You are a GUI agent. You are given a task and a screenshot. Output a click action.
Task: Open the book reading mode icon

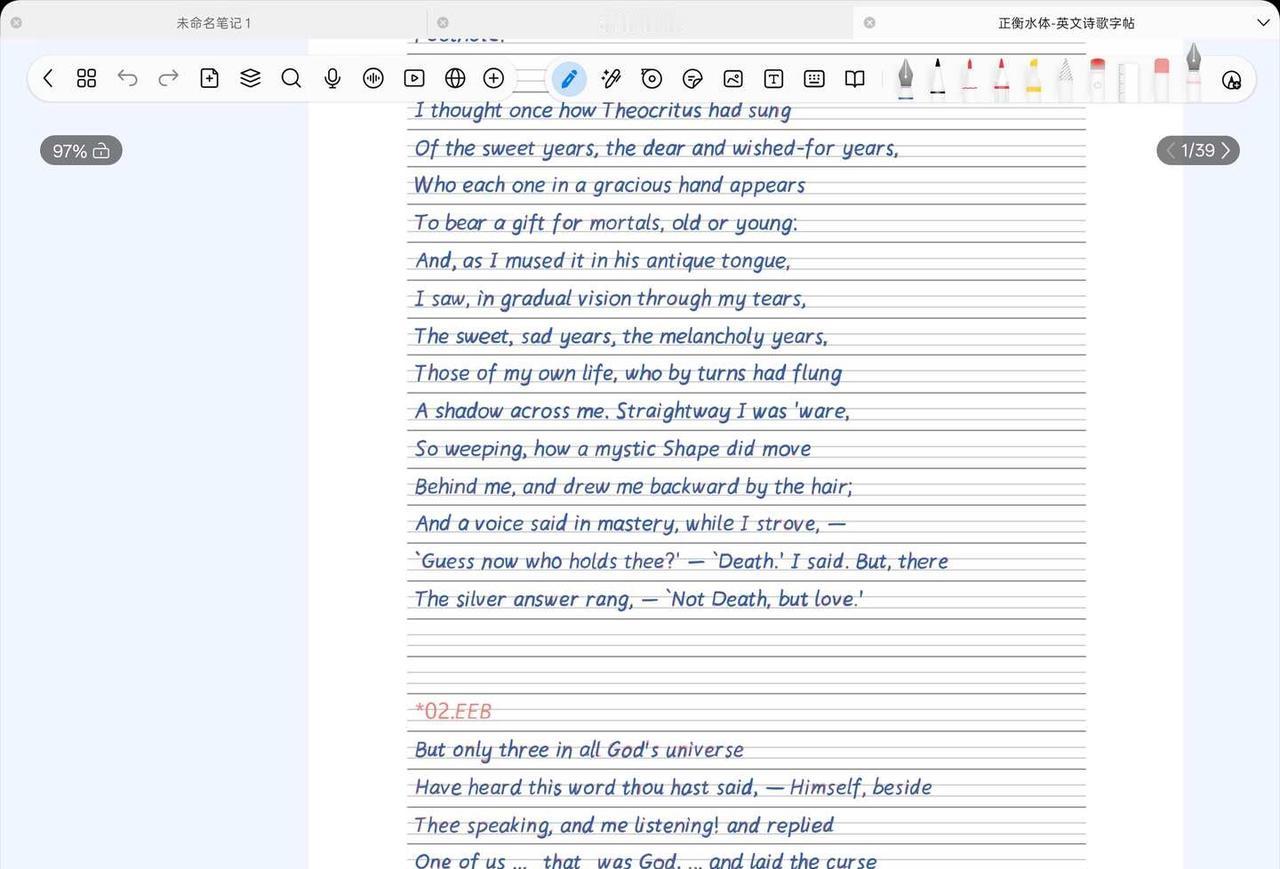pos(854,78)
